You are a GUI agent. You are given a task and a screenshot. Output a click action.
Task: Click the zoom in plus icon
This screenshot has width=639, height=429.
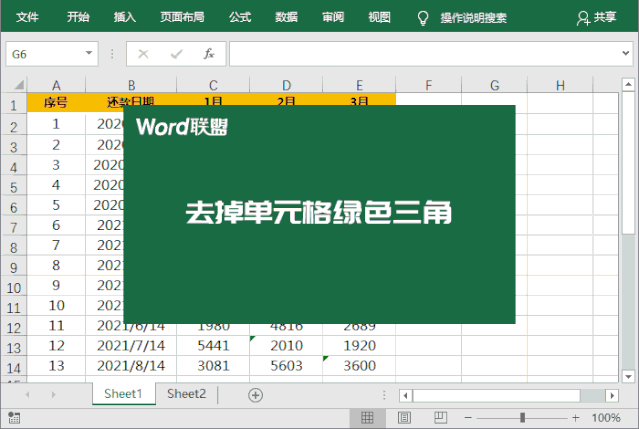point(575,417)
